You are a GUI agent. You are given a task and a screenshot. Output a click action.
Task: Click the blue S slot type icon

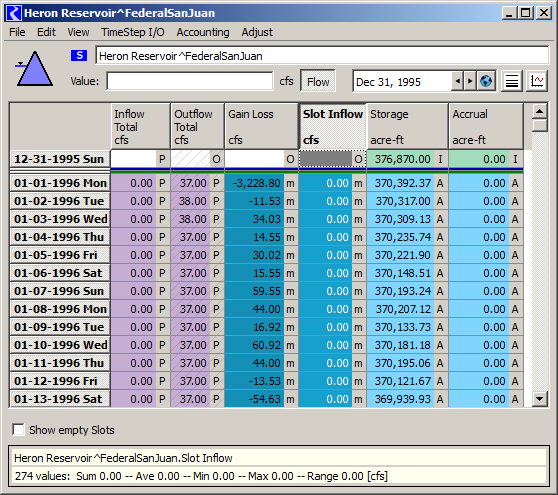coord(79,55)
